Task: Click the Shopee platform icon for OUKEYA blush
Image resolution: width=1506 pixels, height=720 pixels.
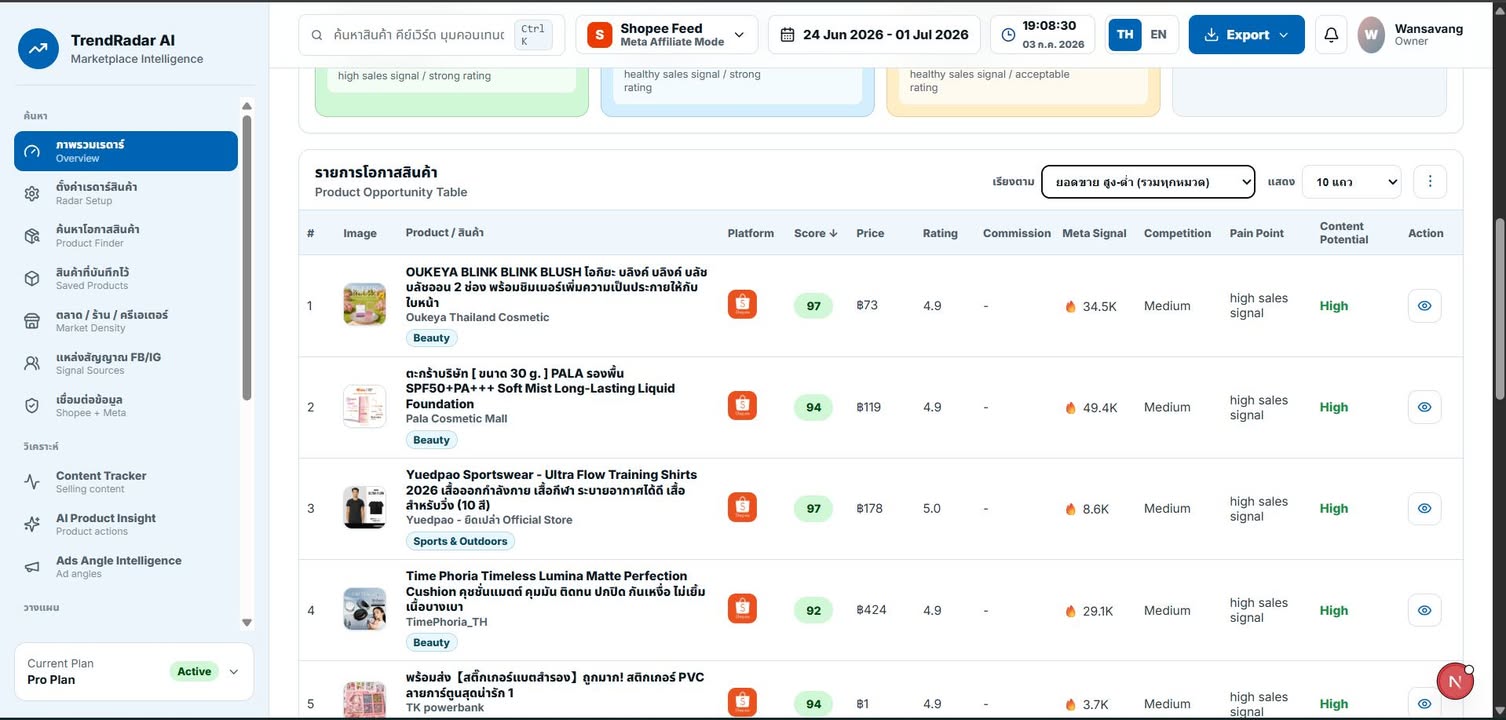Action: [x=742, y=305]
